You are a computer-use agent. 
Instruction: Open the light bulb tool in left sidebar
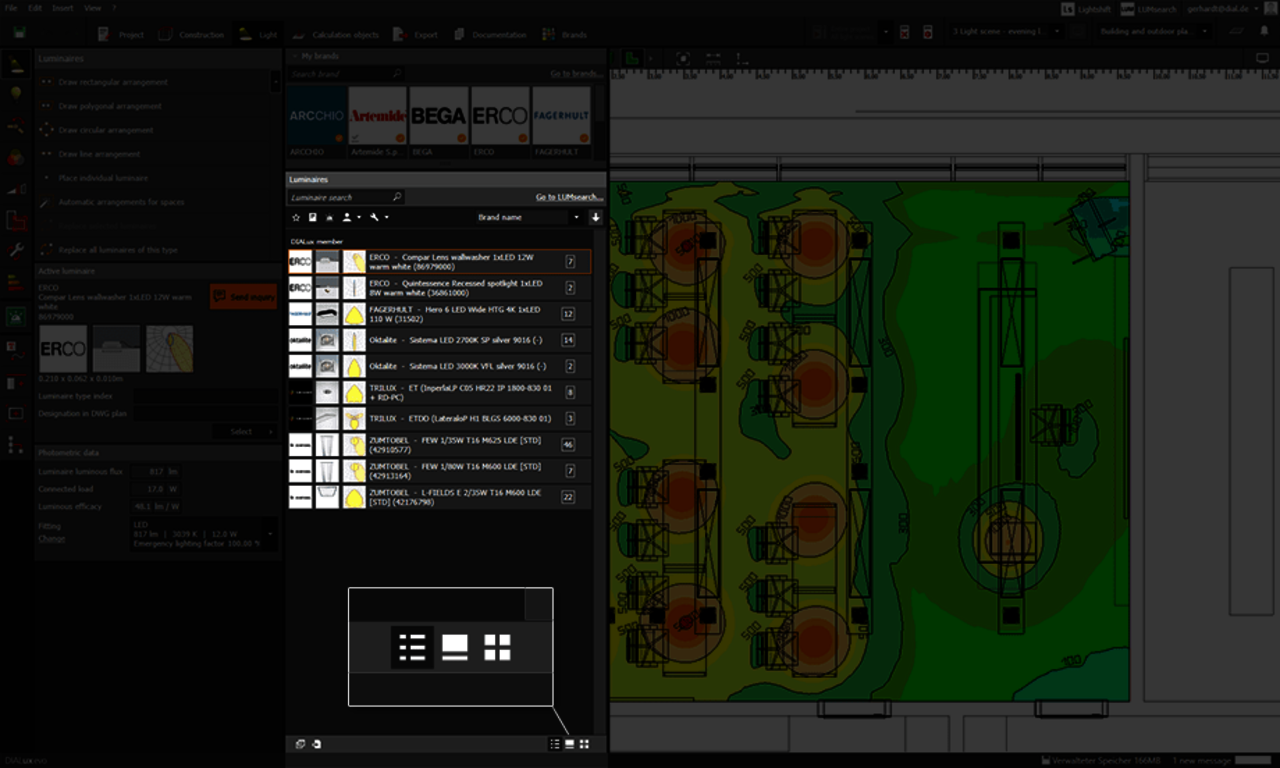click(x=15, y=94)
